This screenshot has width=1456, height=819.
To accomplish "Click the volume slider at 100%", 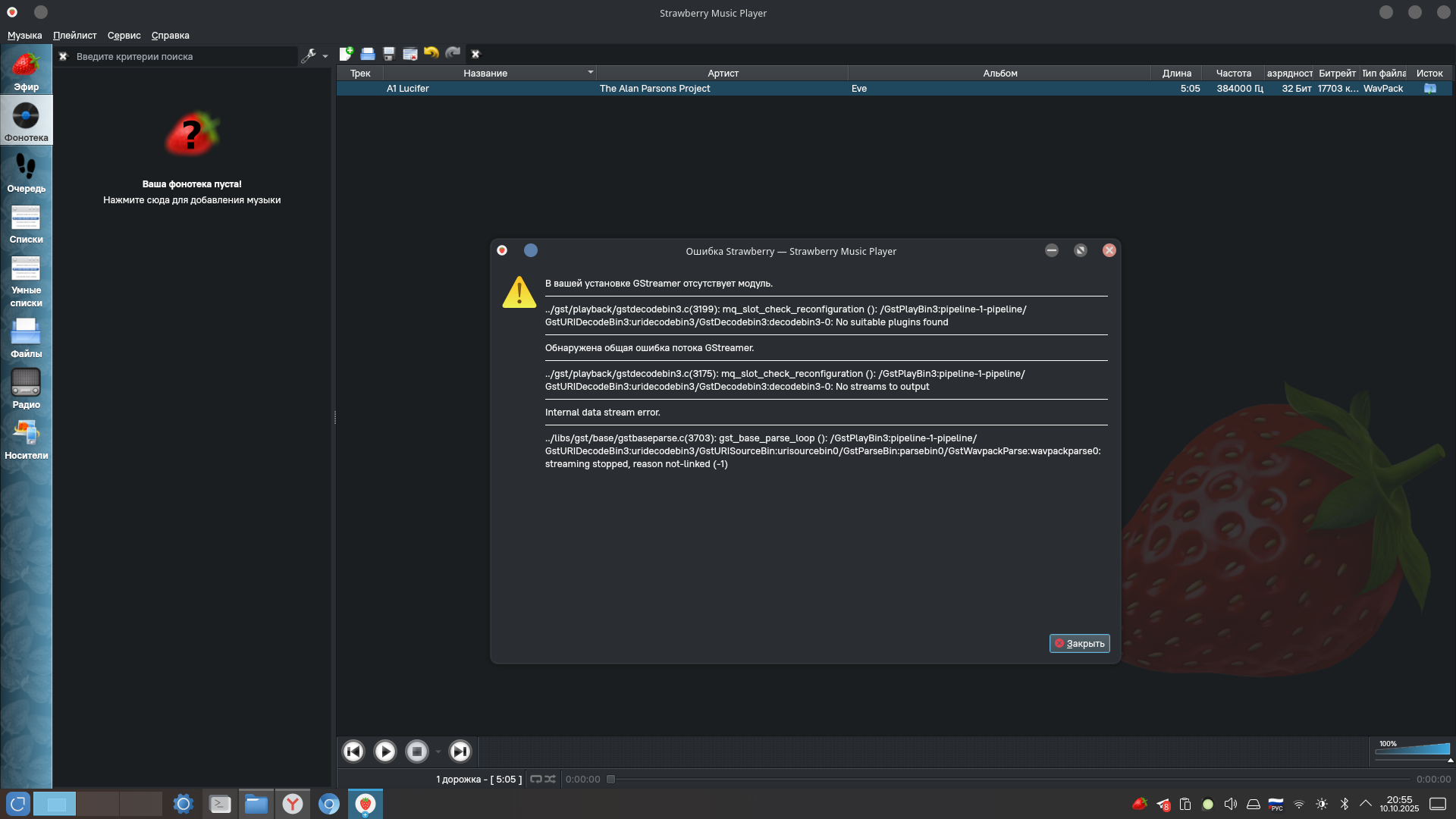I will tap(1413, 749).
